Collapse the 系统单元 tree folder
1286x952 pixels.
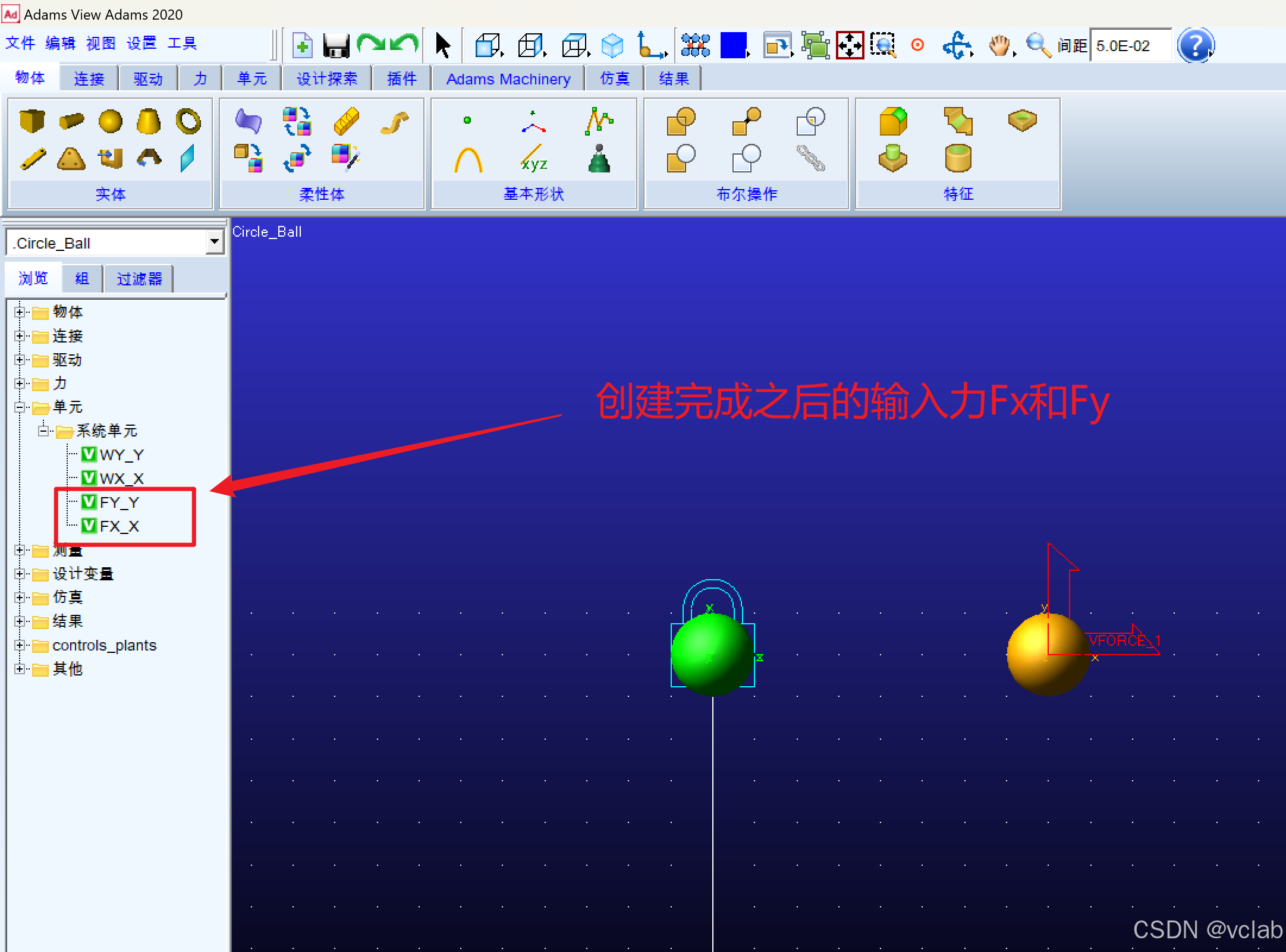[x=43, y=431]
